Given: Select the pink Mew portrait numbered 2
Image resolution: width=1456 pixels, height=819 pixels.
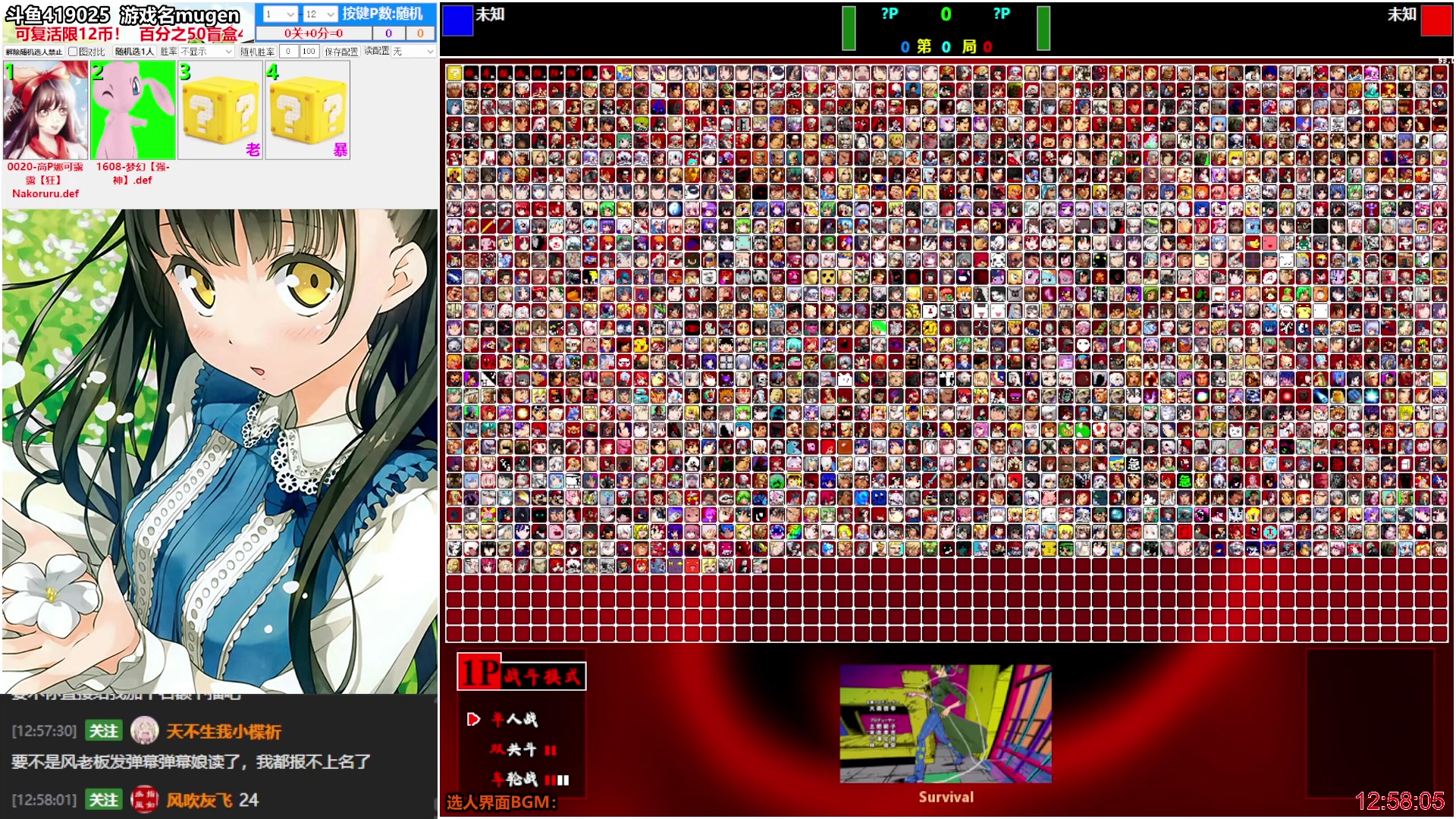Looking at the screenshot, I should (133, 110).
